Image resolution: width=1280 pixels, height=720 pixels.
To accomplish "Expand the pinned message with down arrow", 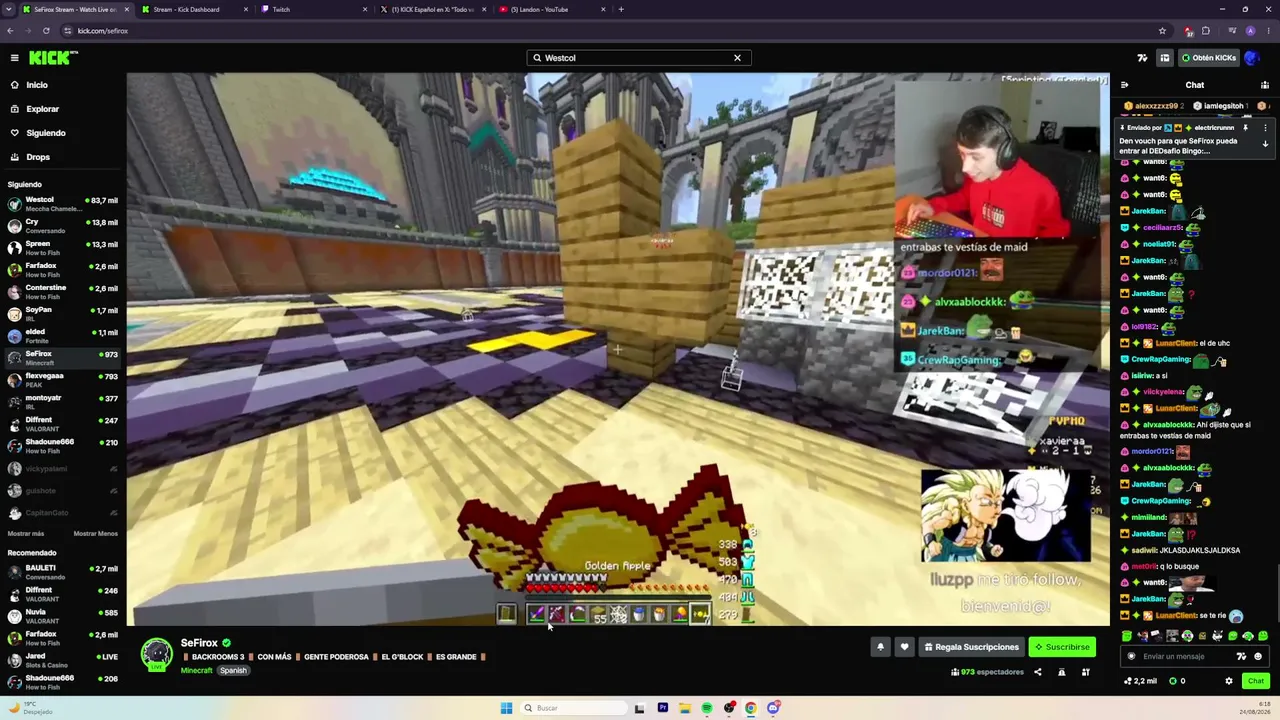I will tap(1265, 144).
